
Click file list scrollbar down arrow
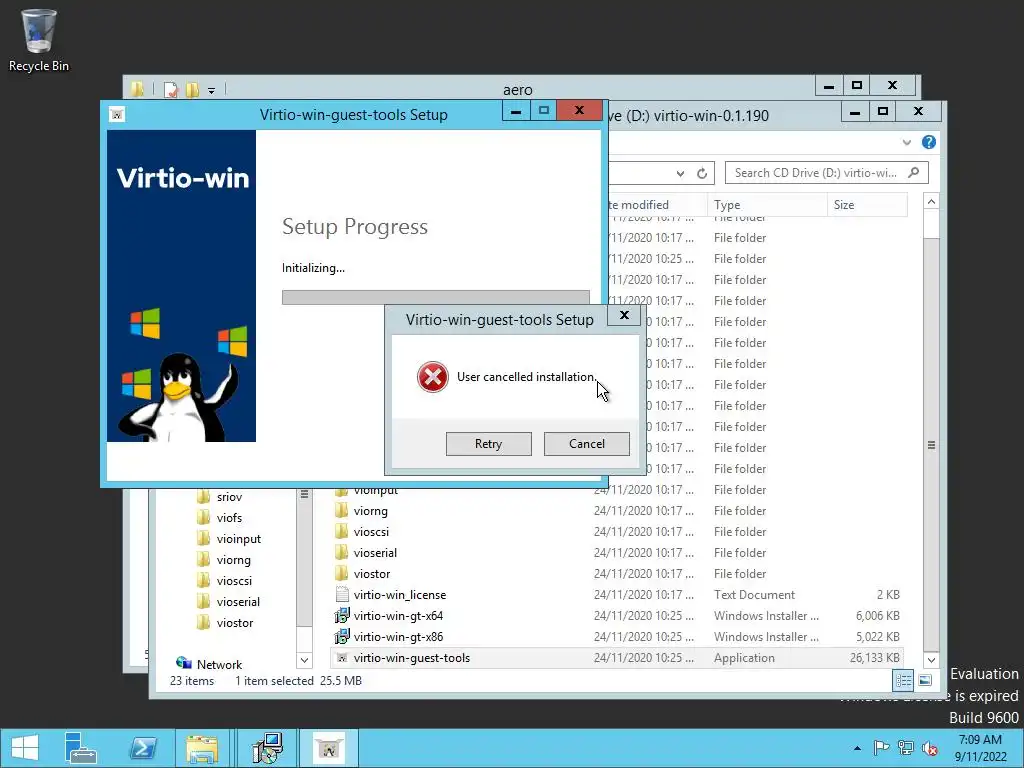[x=931, y=660]
